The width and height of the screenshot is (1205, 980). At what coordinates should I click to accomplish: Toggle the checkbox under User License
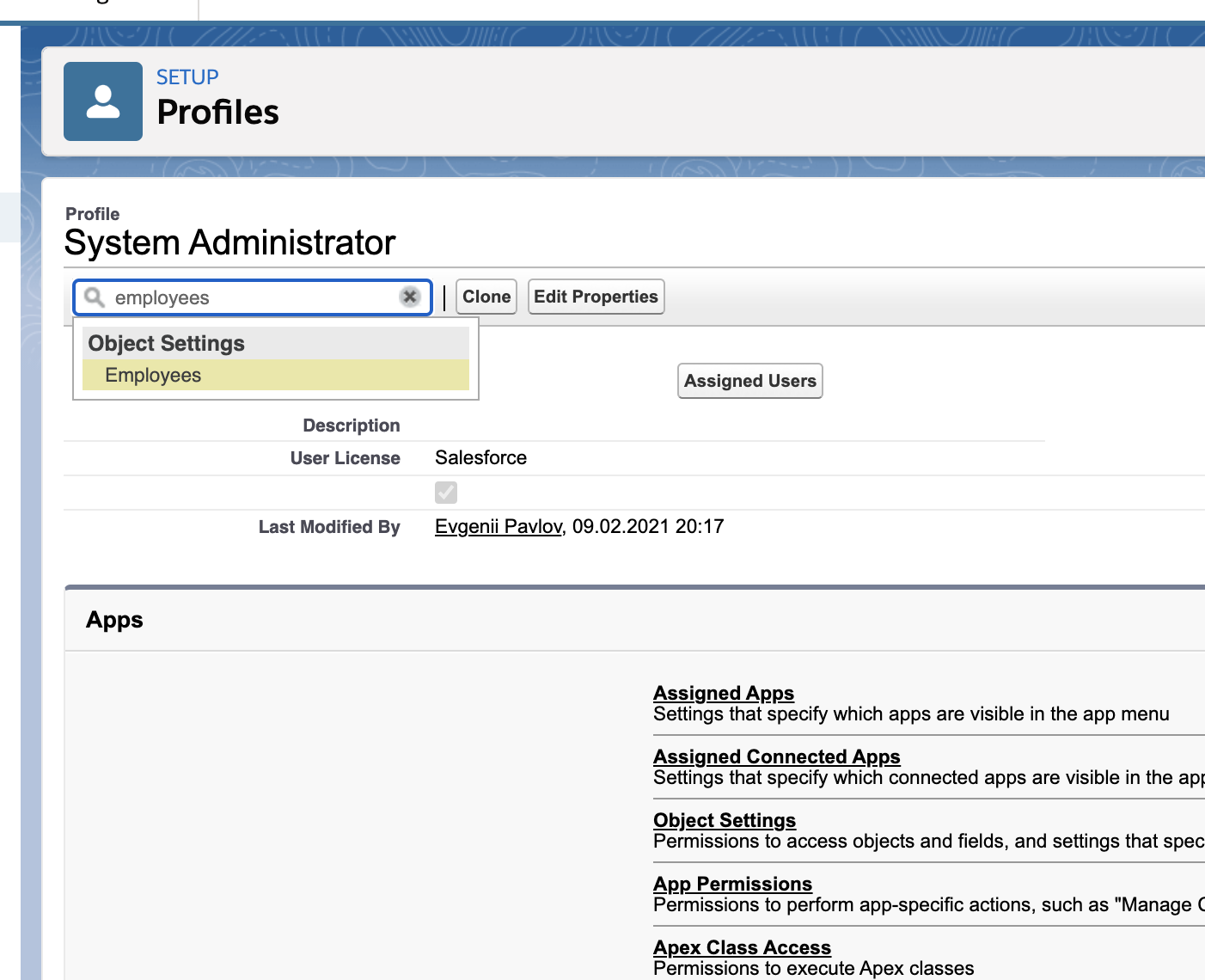(446, 493)
